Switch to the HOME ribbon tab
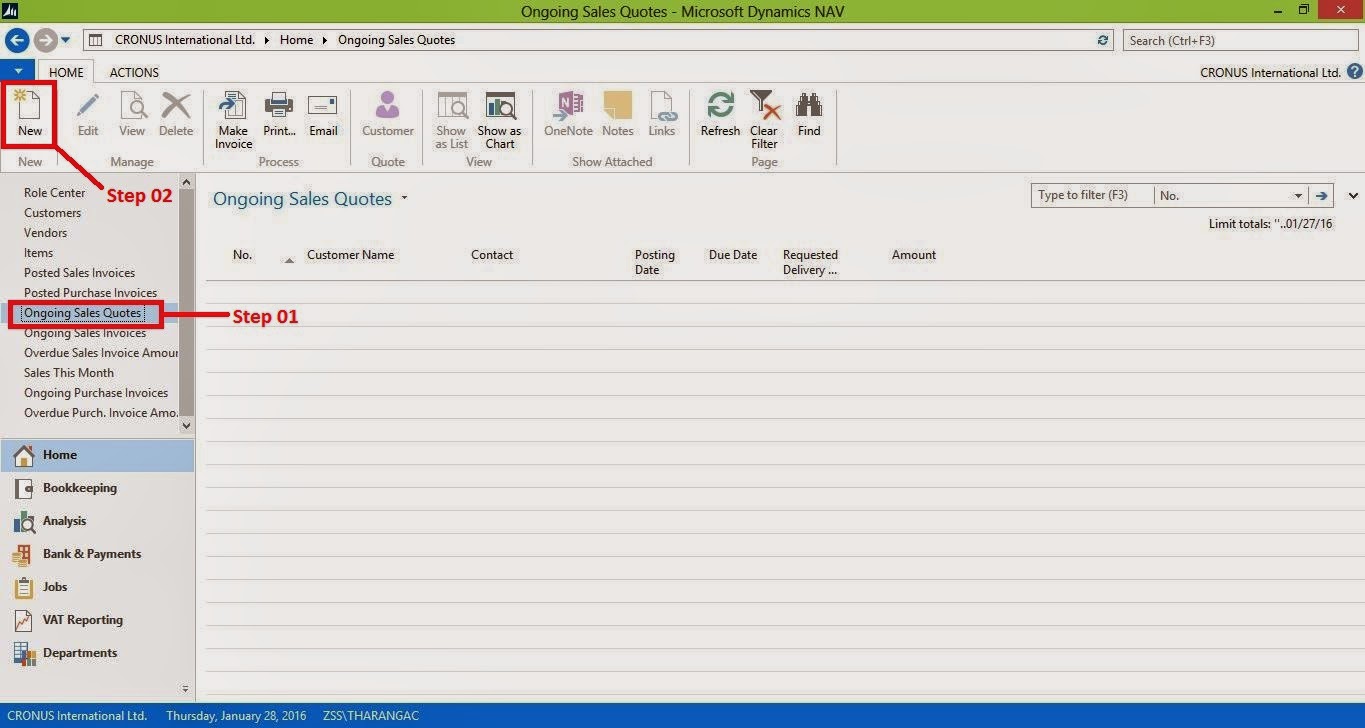The height and width of the screenshot is (728, 1365). (x=66, y=72)
